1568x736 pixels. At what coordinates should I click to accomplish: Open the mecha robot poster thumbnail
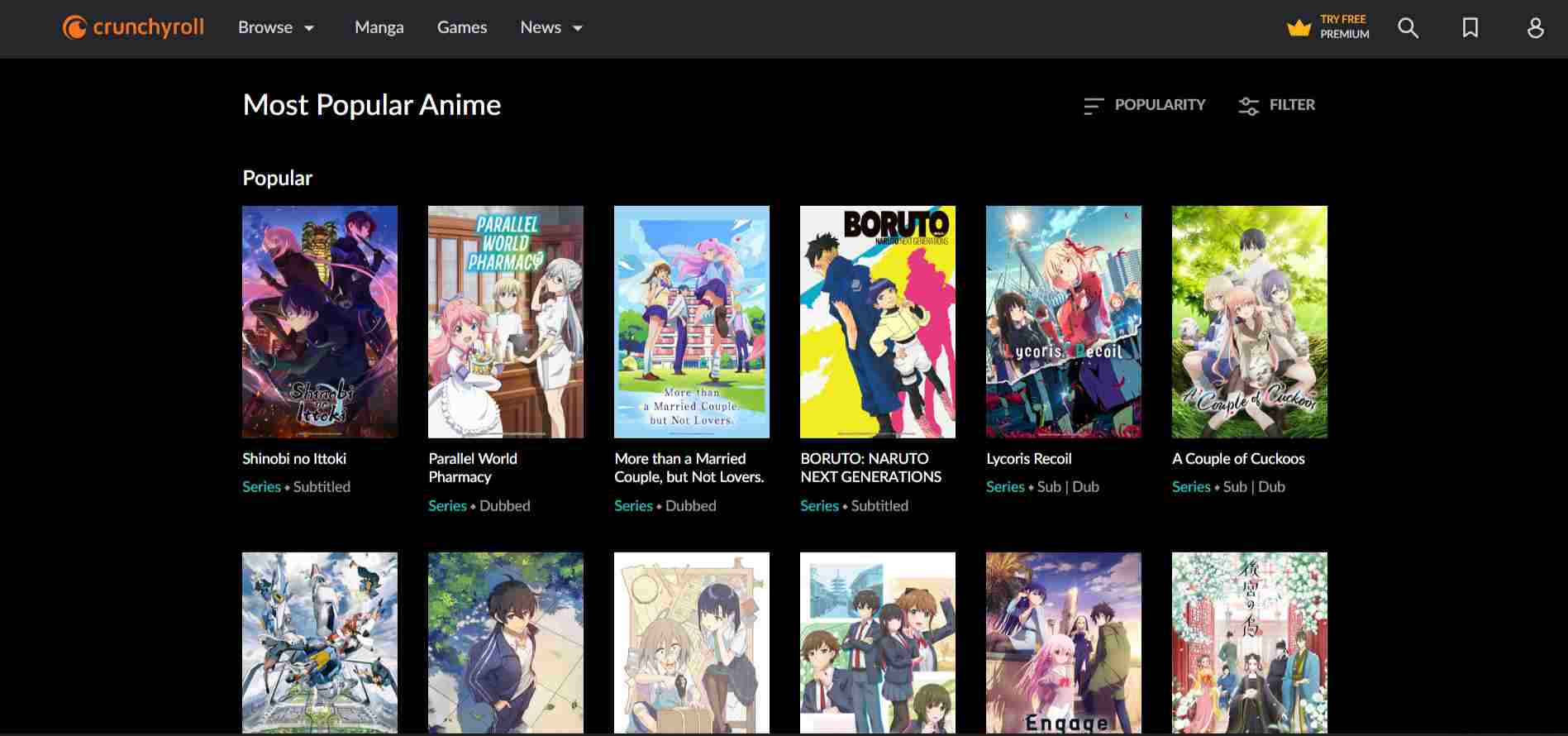click(320, 643)
